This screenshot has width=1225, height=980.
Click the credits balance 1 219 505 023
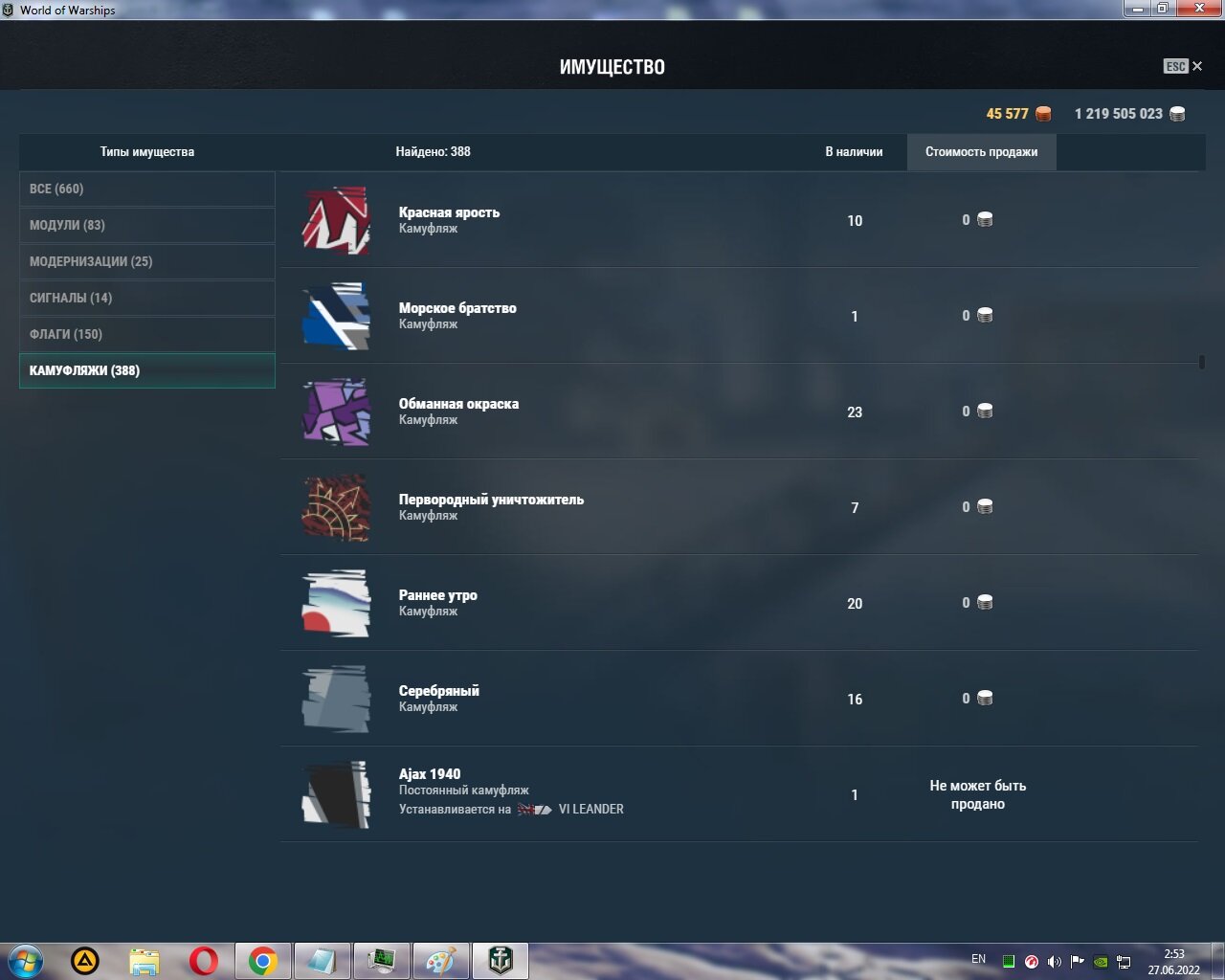coord(1118,114)
